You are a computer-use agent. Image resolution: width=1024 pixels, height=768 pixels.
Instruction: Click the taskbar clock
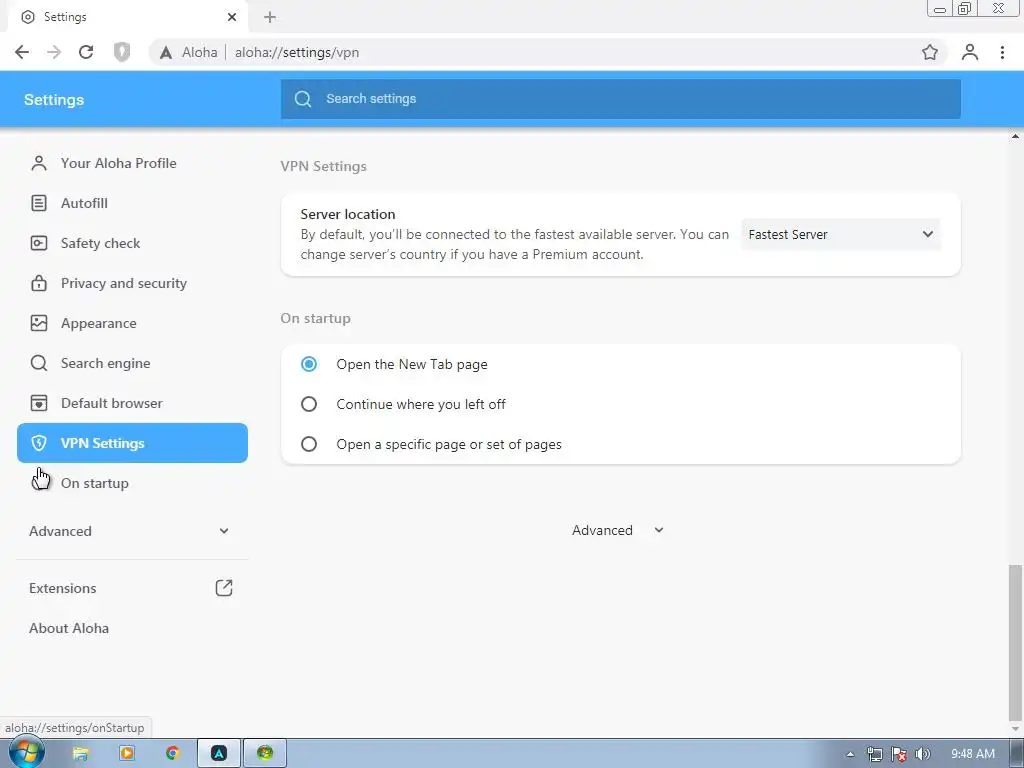(x=973, y=754)
